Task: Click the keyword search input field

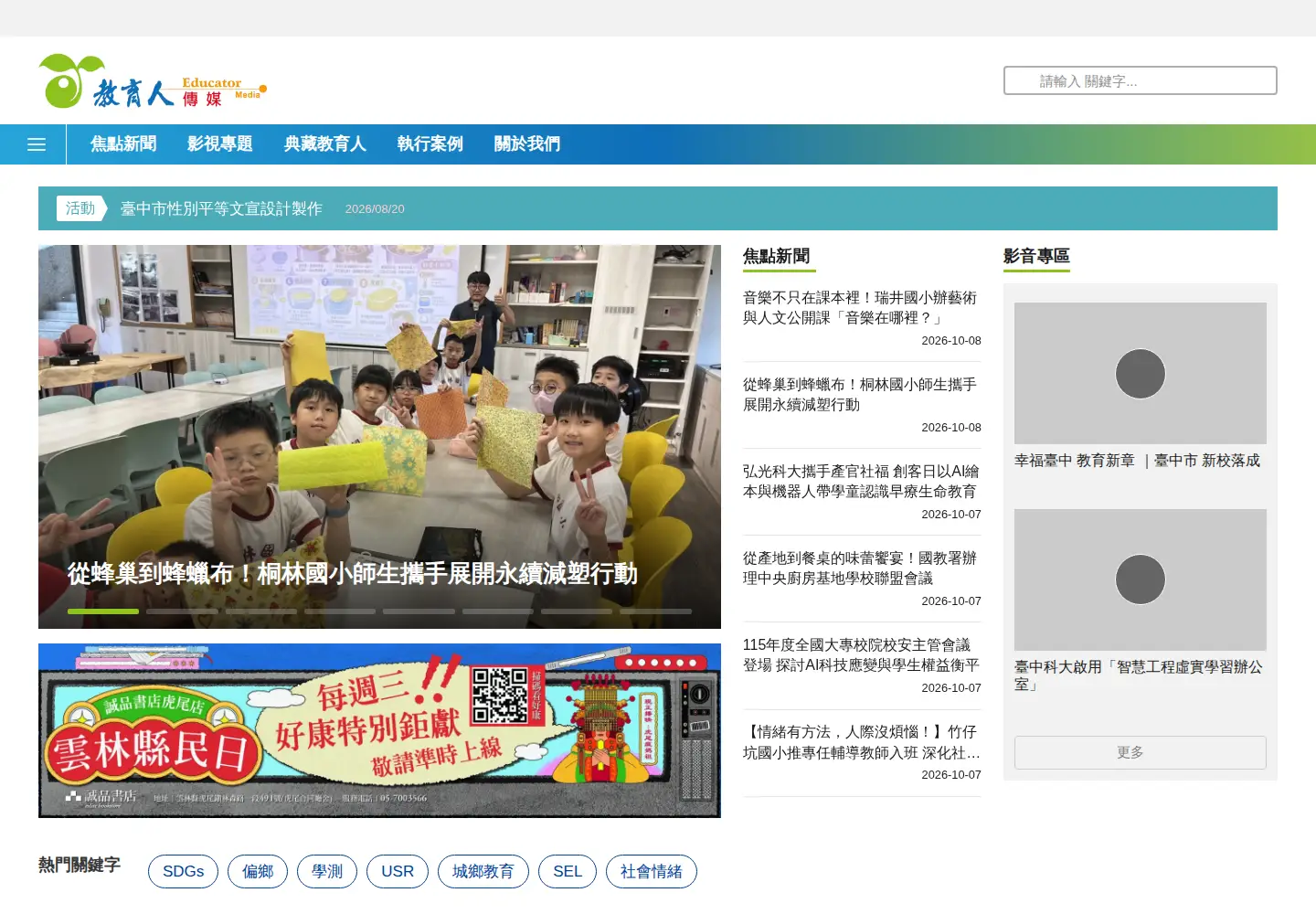Action: 1141,80
